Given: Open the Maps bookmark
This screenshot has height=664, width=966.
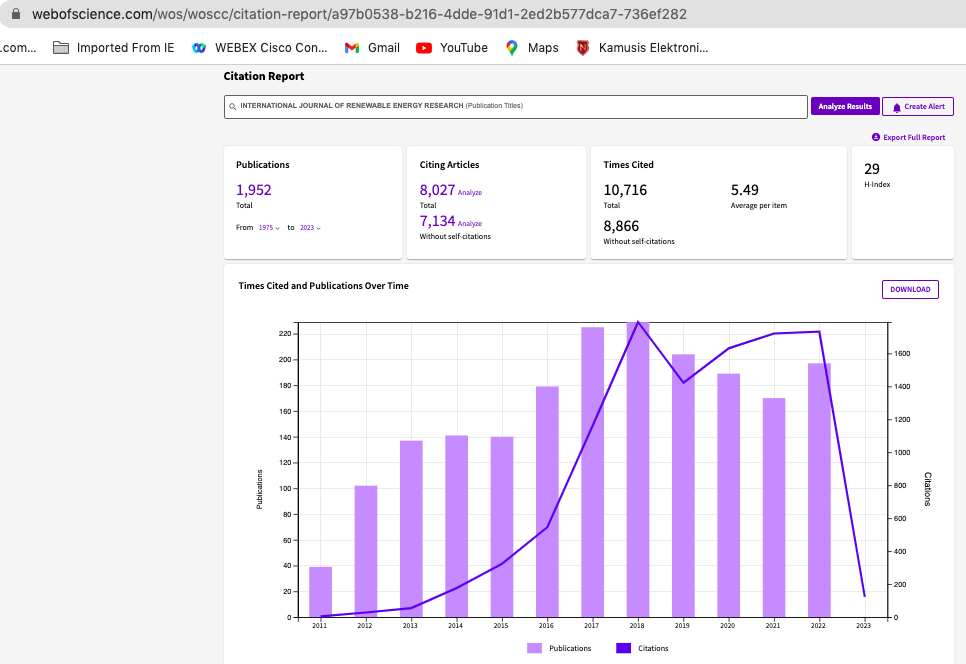Looking at the screenshot, I should coord(532,47).
